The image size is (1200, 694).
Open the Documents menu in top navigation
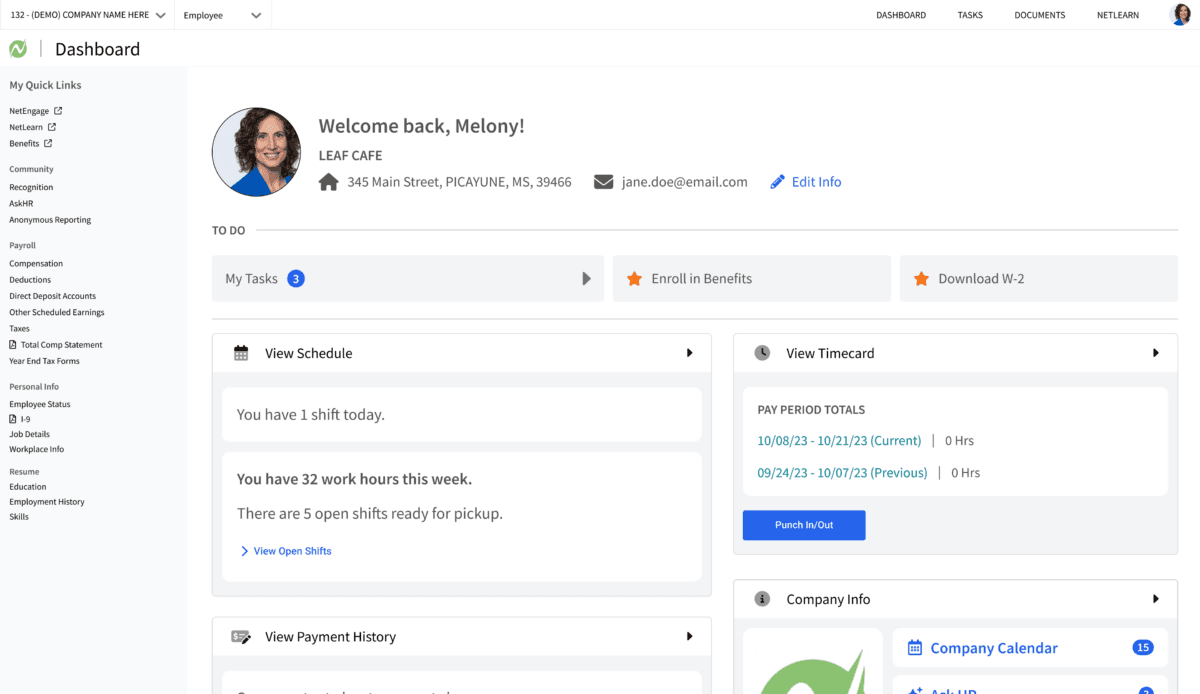[x=1039, y=15]
